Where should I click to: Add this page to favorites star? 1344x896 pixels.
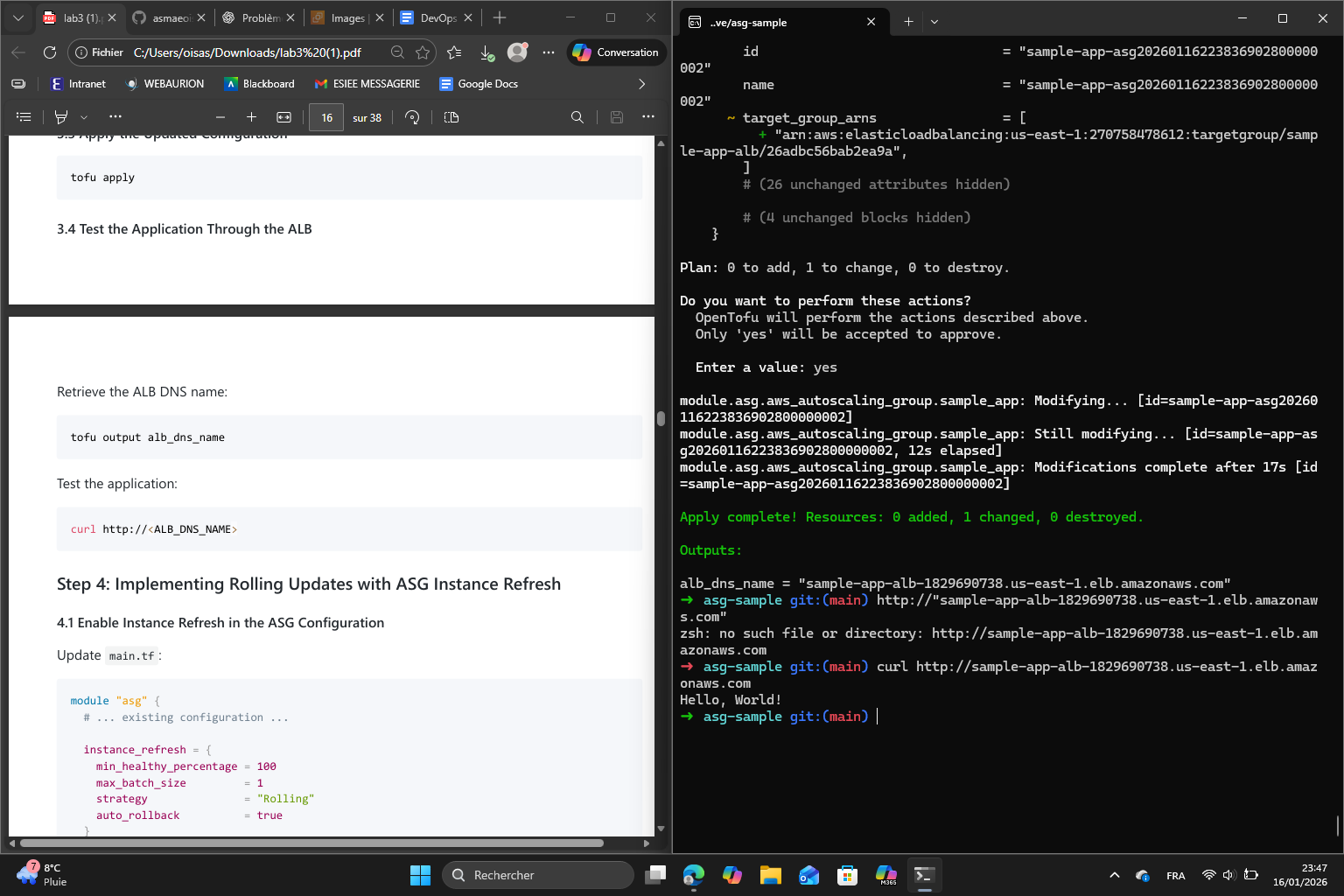pyautogui.click(x=423, y=52)
